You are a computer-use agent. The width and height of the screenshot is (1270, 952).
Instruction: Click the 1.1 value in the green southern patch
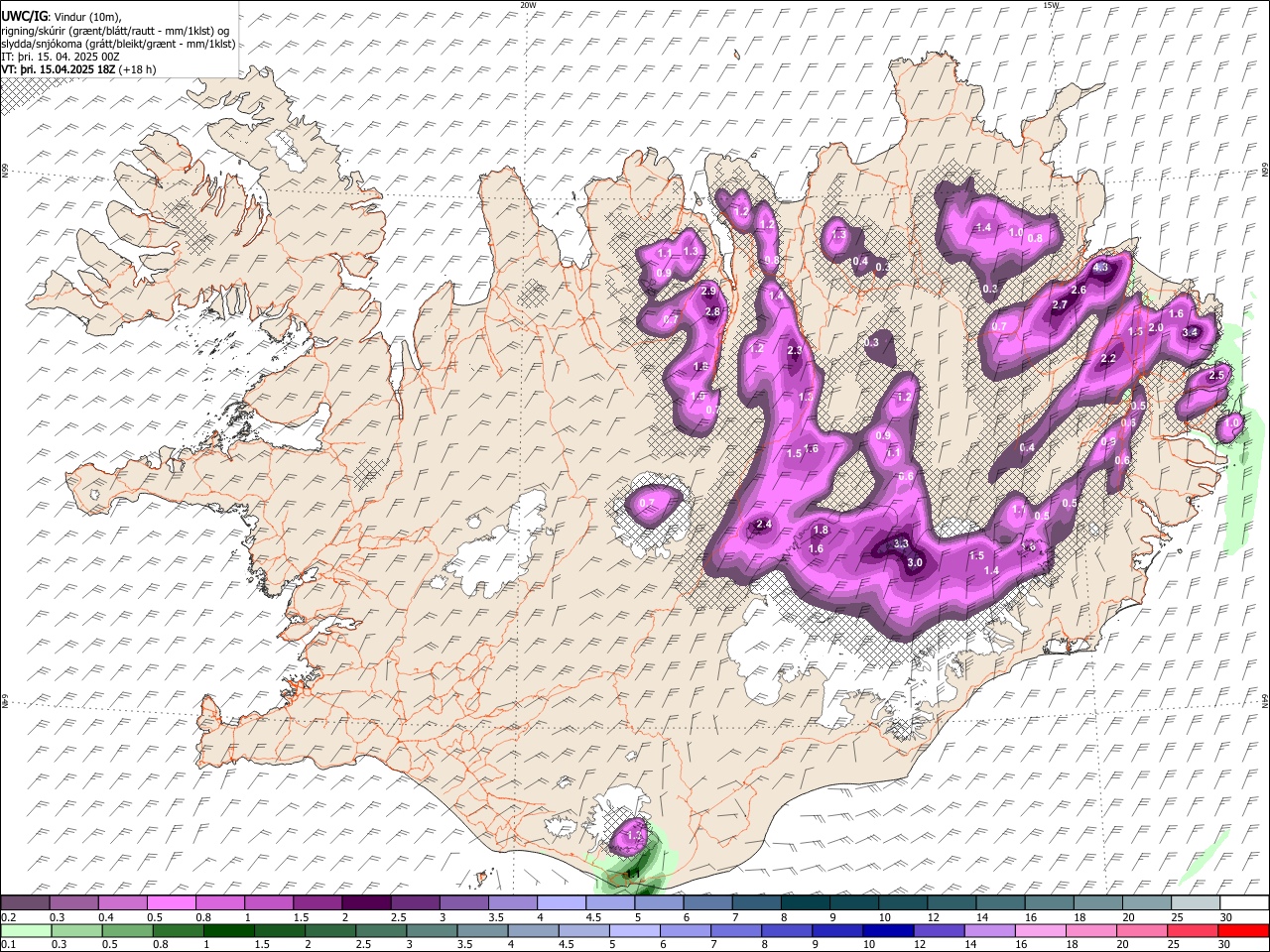coord(632,874)
